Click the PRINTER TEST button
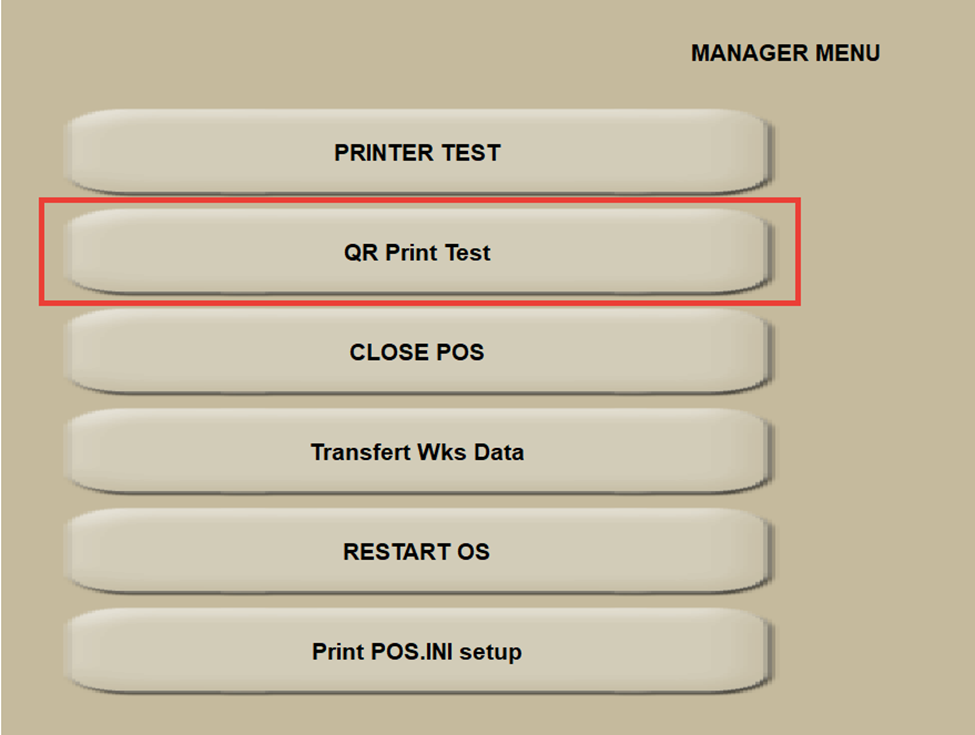The height and width of the screenshot is (735, 975). tap(417, 152)
